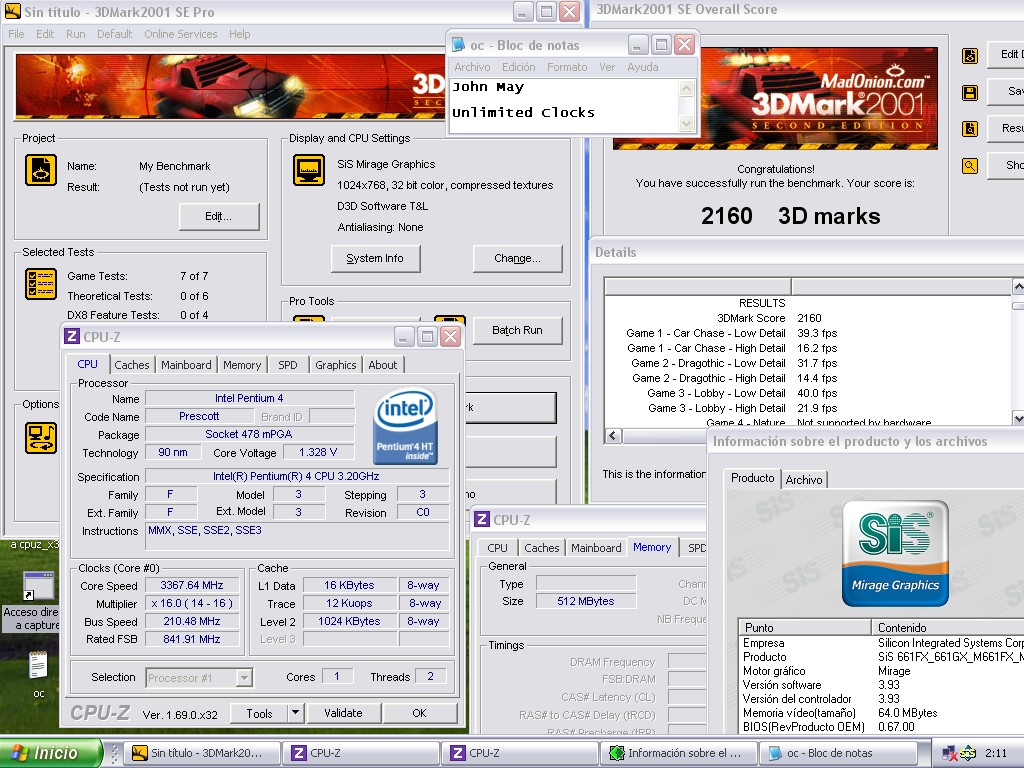Screen dimensions: 1024x768
Task: Click the left arrow of results horizontal scrollbar
Action: (x=613, y=436)
